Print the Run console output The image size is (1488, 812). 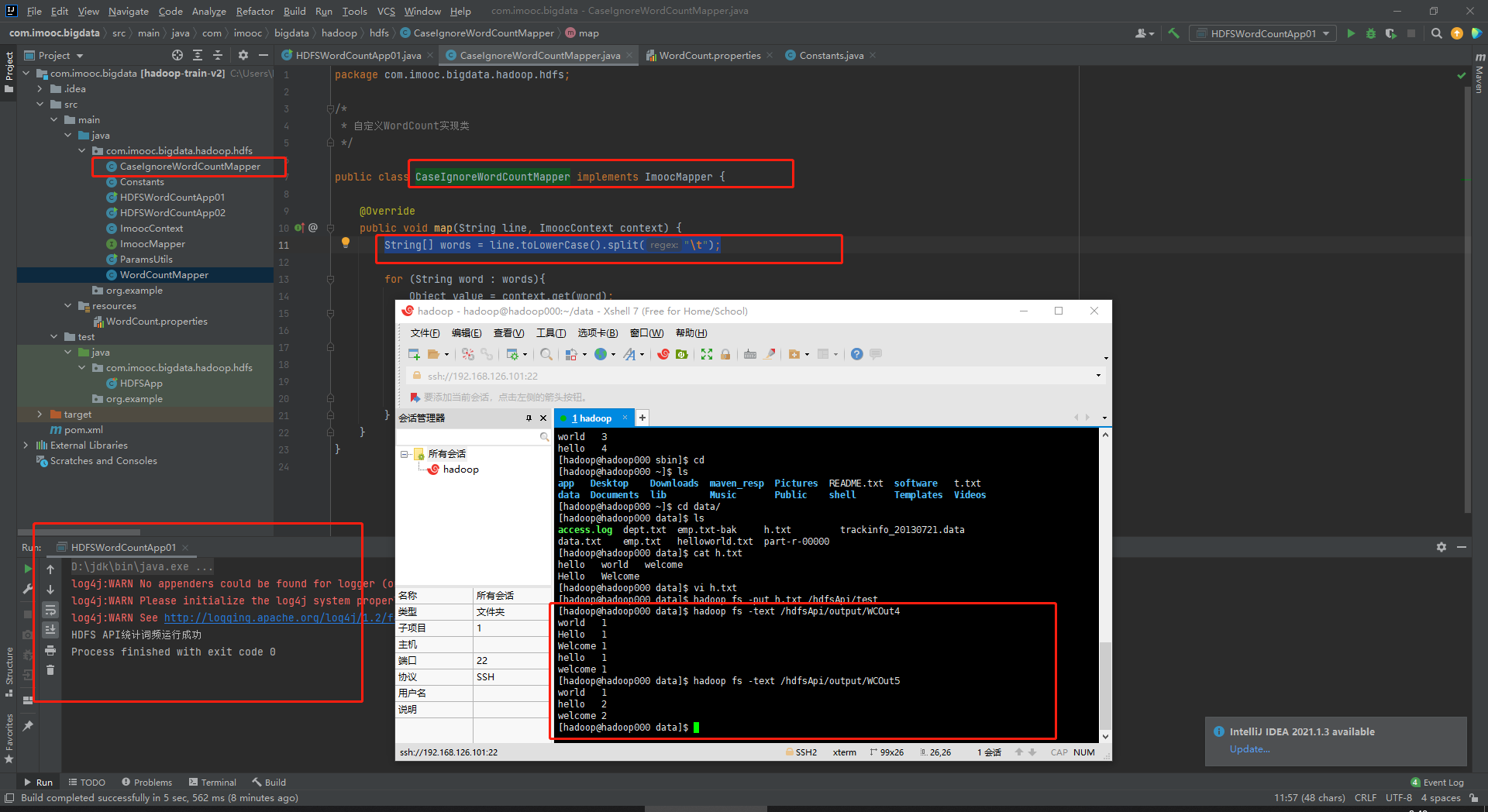(50, 649)
